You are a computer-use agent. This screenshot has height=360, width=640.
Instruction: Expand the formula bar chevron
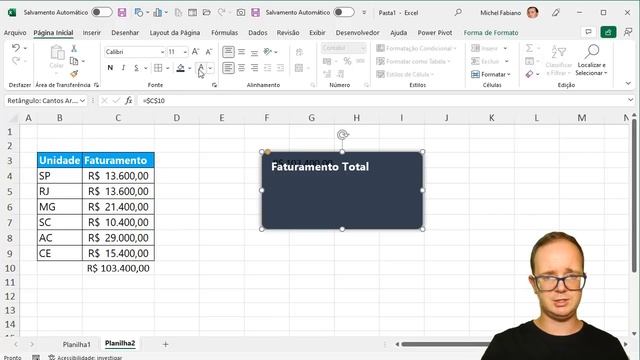[x=631, y=100]
